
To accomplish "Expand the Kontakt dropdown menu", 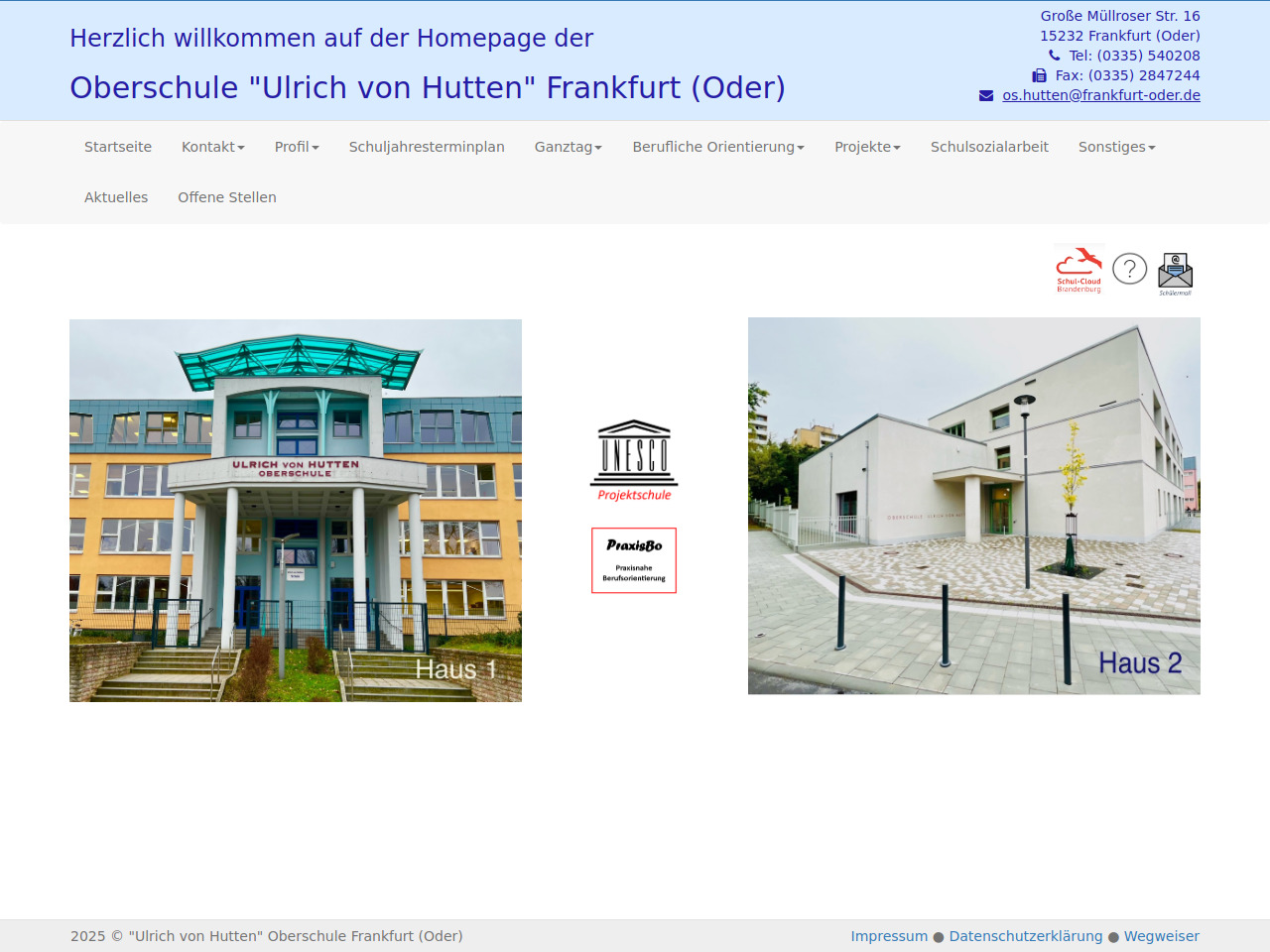I will (x=212, y=147).
